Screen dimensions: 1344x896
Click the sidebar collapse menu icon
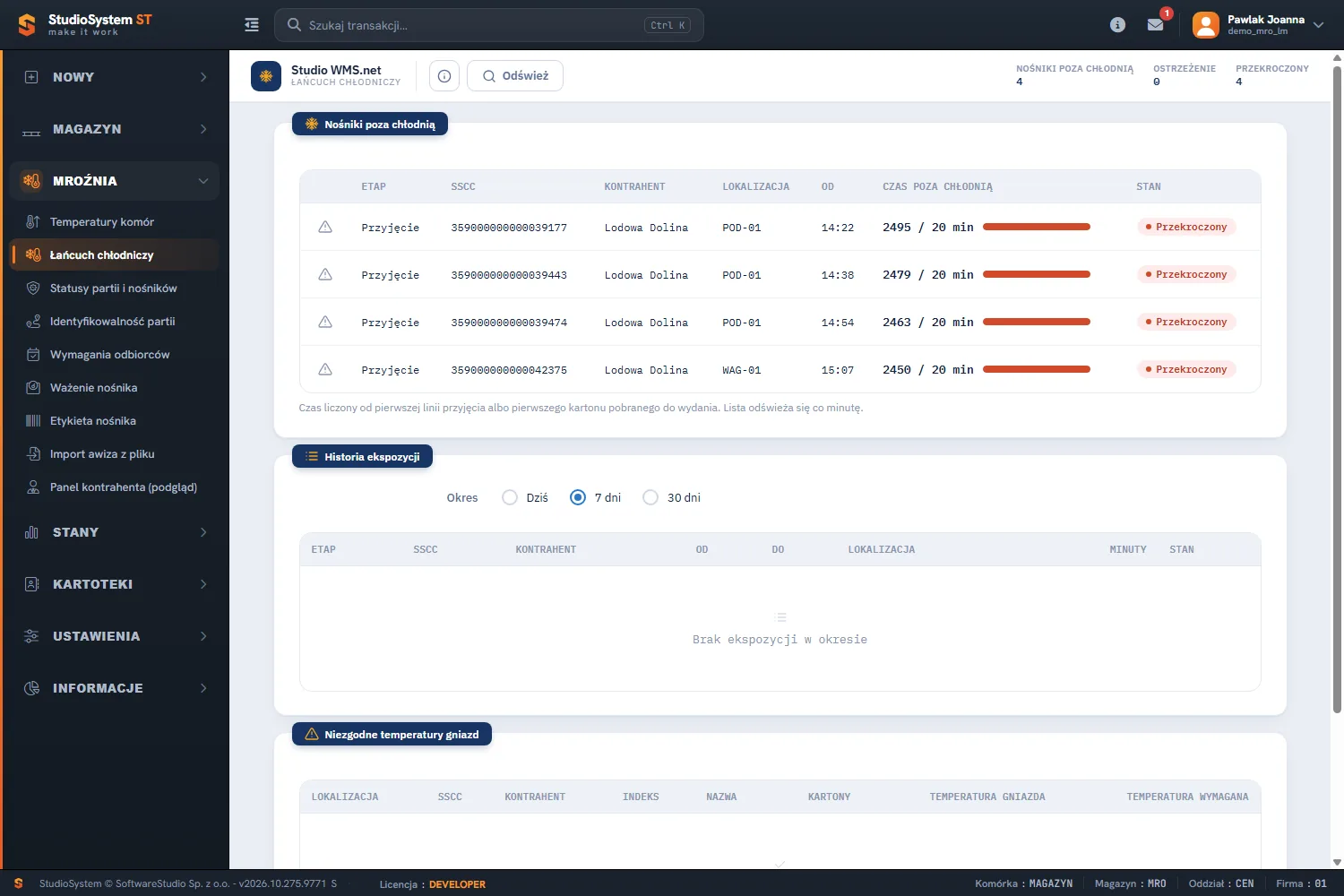click(x=252, y=25)
